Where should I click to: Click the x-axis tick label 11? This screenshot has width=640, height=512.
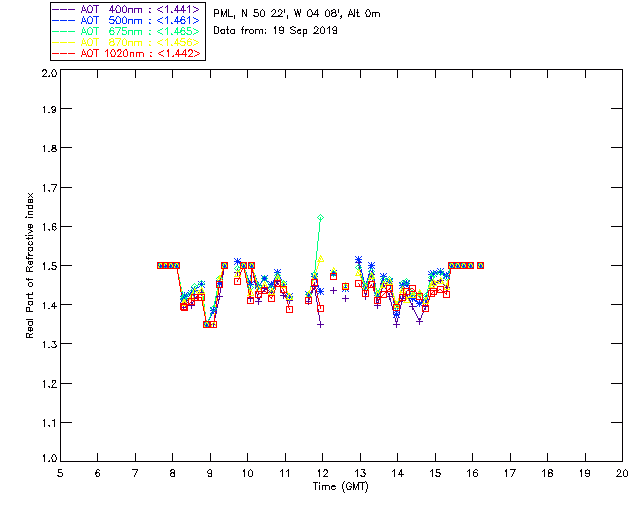(x=285, y=473)
